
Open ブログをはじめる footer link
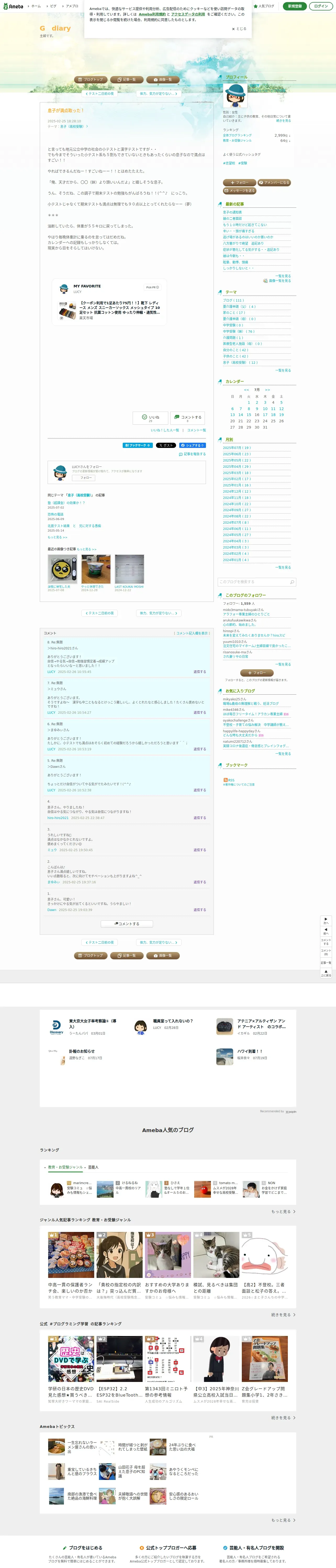click(82, 1547)
